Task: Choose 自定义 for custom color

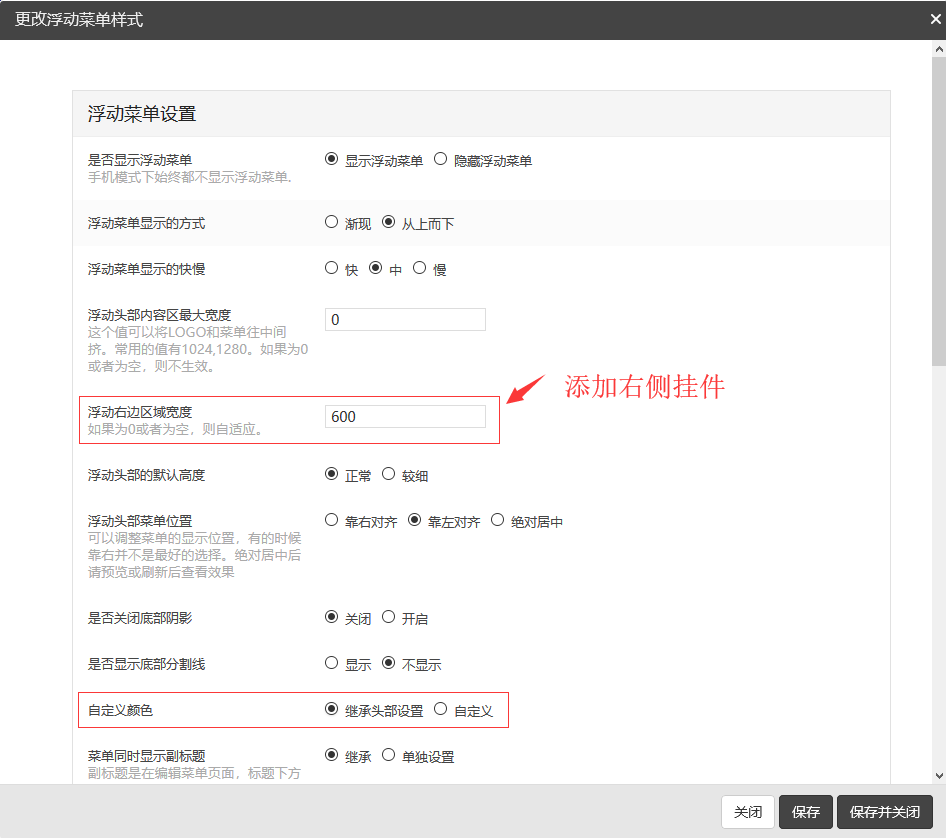Action: pyautogui.click(x=440, y=709)
